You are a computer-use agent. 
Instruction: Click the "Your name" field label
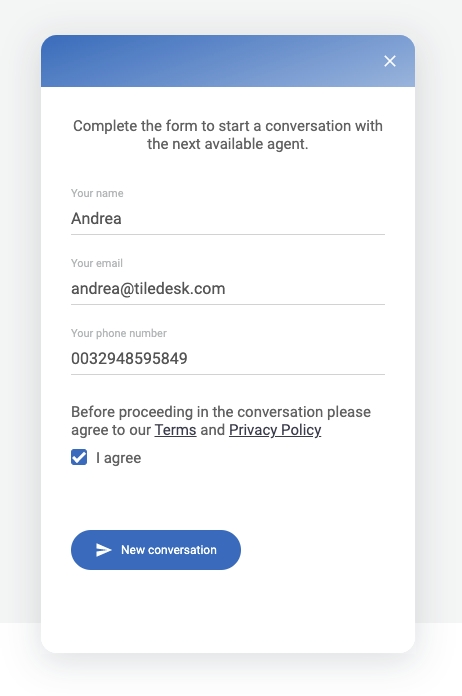pyautogui.click(x=97, y=193)
